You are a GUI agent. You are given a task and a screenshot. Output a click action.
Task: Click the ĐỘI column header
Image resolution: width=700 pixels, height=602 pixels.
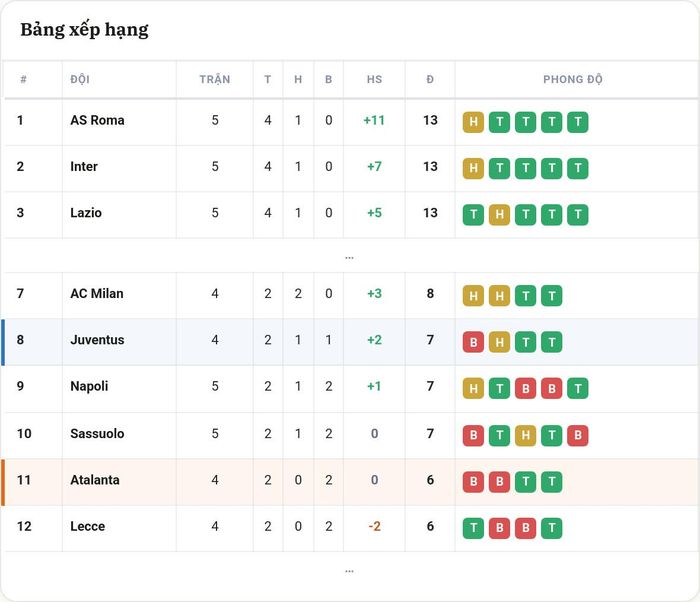point(80,79)
